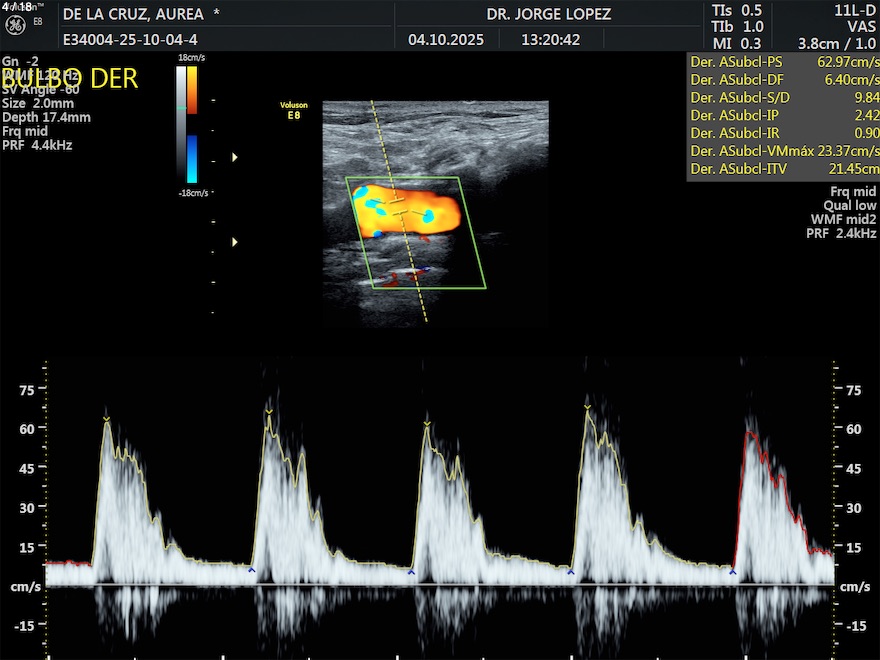880x660 pixels.
Task: Click the red orange positive color bar
Action: (192, 90)
